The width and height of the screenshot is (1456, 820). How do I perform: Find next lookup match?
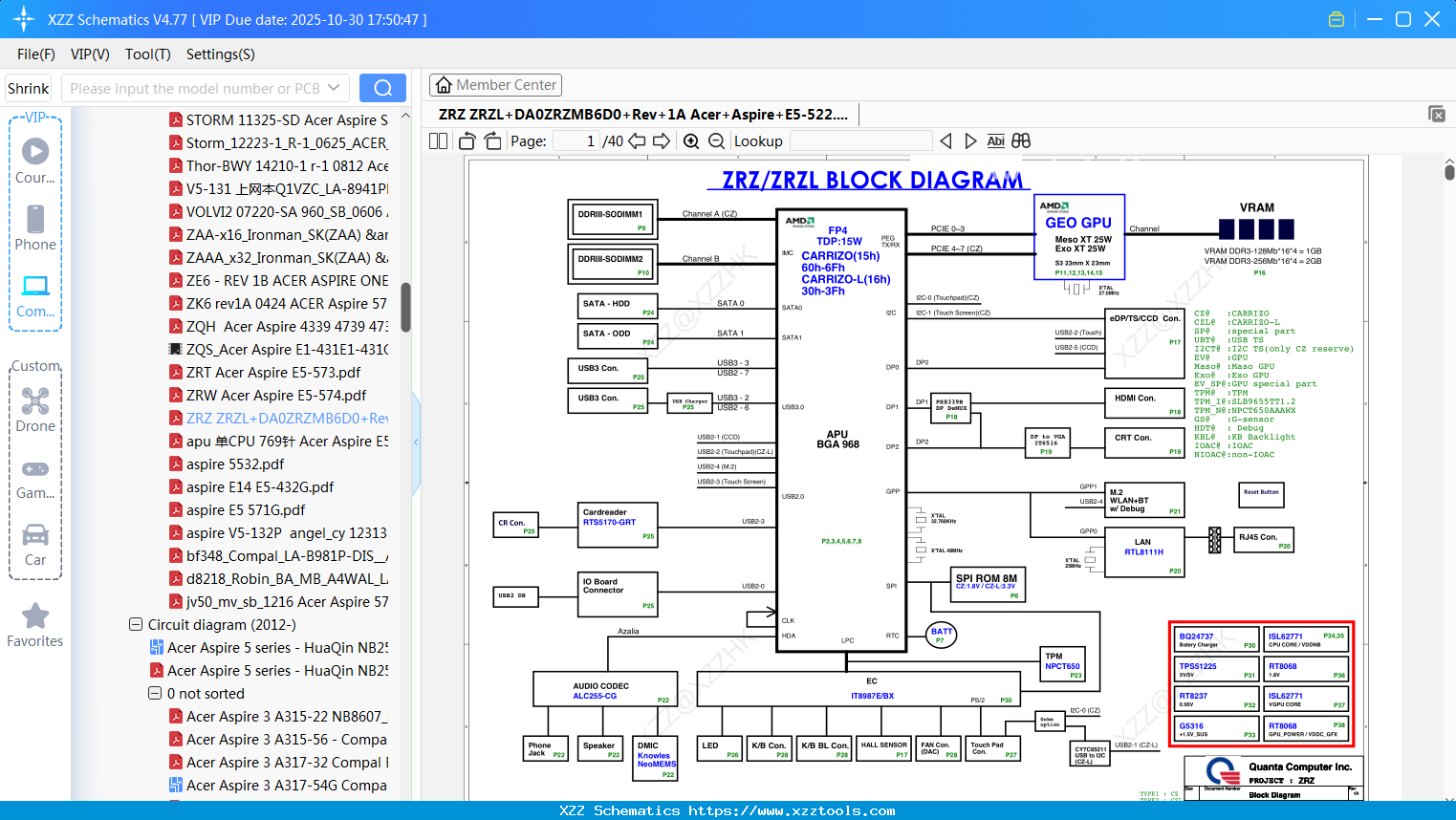970,140
